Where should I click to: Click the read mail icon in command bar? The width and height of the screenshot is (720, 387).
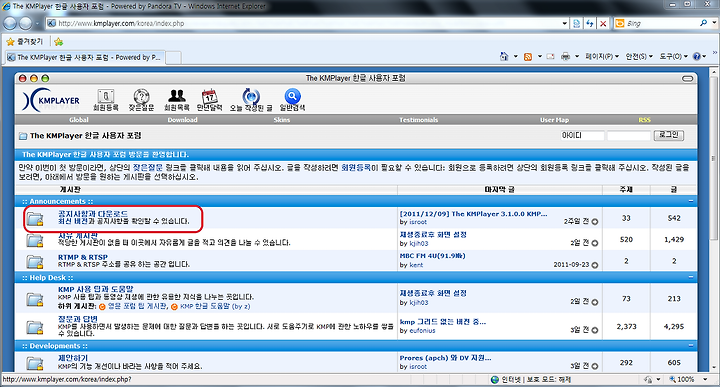pyautogui.click(x=550, y=56)
